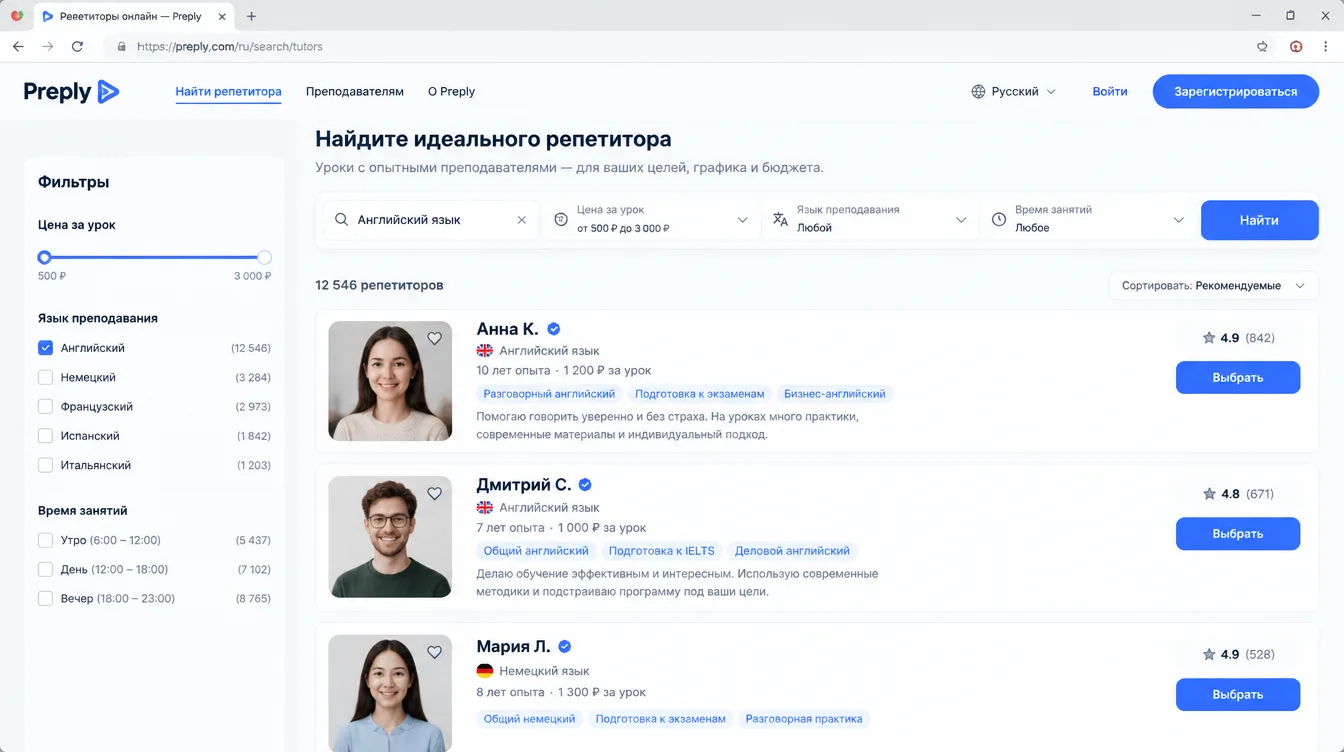
Task: Uncheck the Английский language filter
Action: tap(45, 348)
